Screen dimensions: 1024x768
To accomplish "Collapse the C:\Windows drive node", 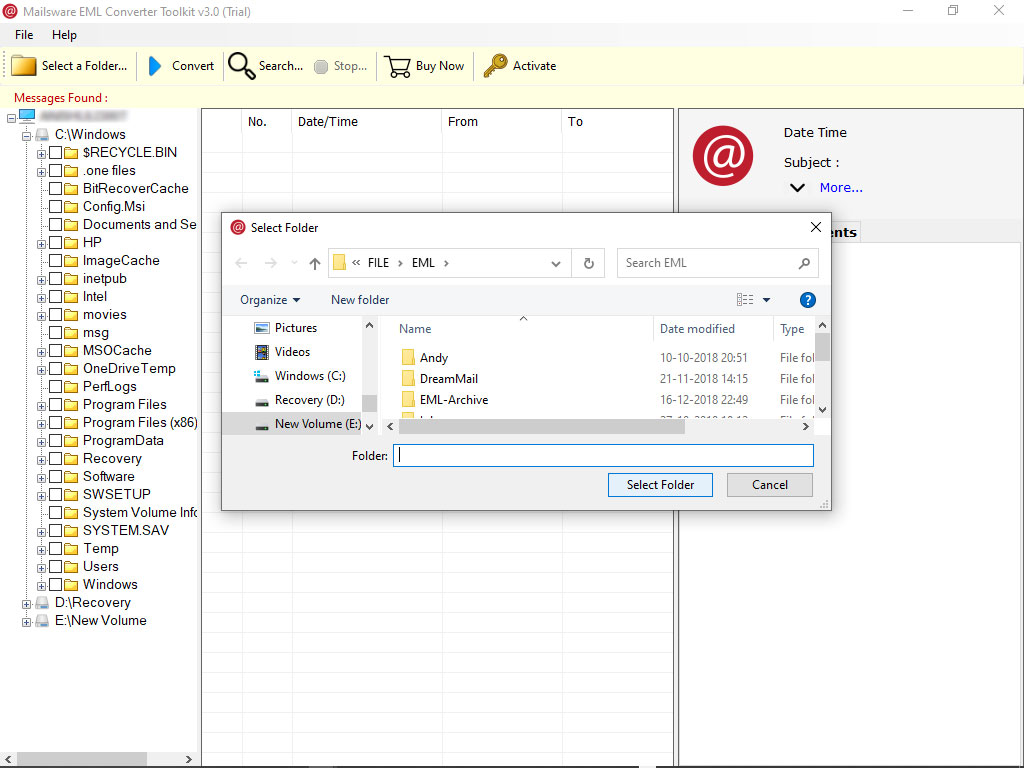I will coord(26,136).
